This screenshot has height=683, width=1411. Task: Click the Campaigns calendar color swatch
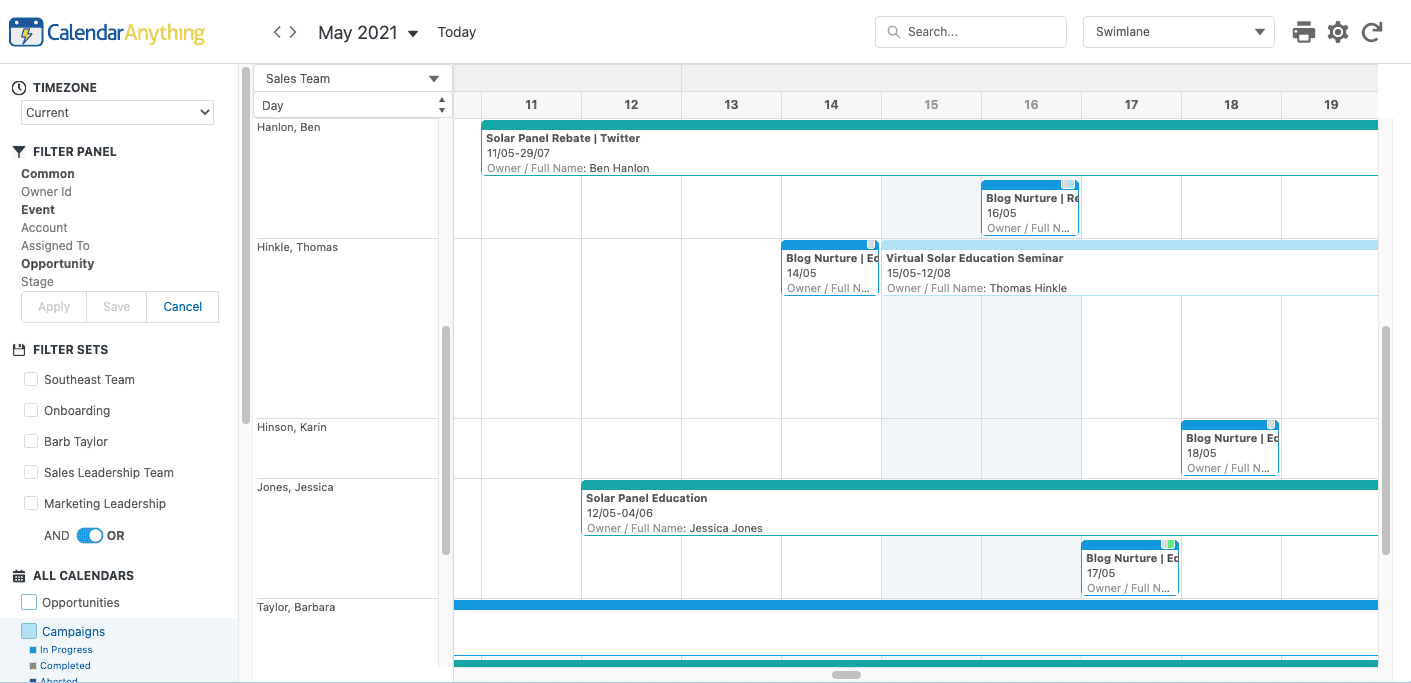coord(29,631)
